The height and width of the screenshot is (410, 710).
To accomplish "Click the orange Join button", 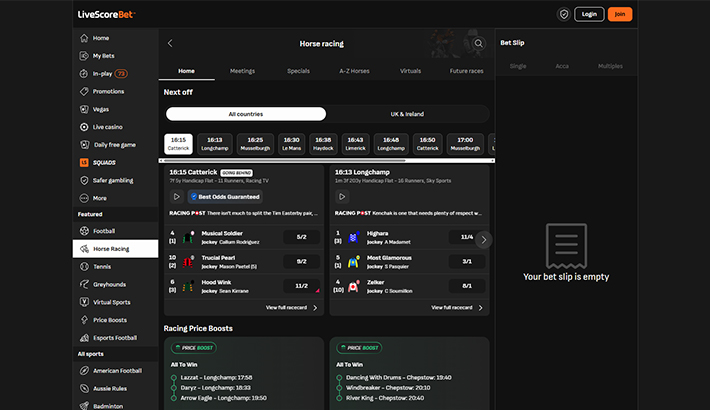I will pos(620,14).
